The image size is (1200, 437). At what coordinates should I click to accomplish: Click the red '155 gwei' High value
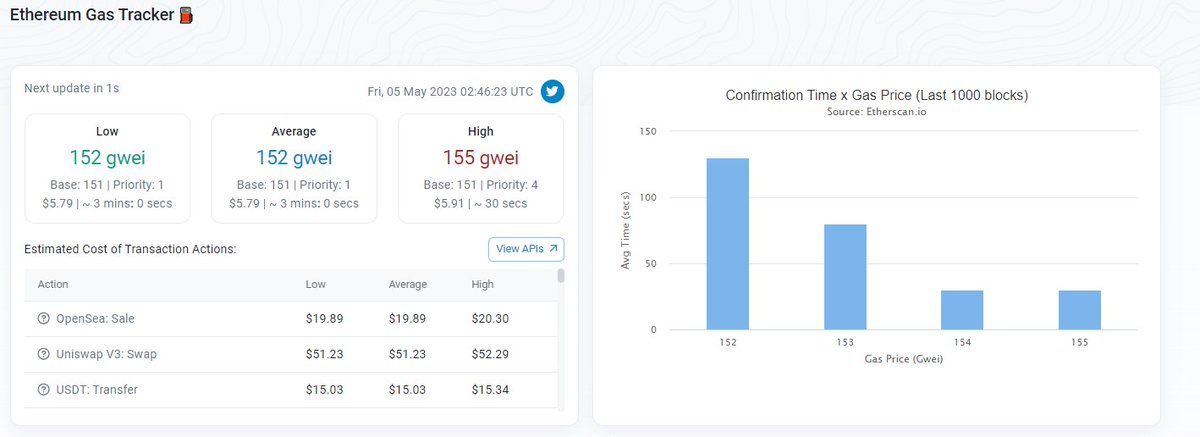(480, 157)
